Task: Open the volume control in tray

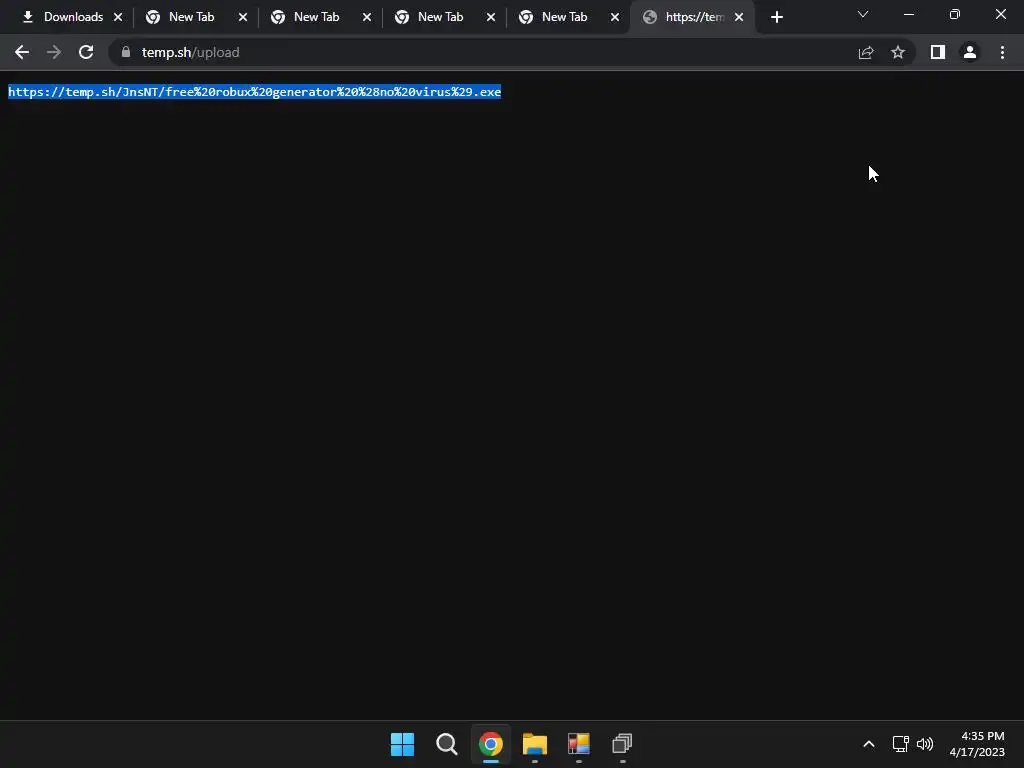Action: (925, 744)
